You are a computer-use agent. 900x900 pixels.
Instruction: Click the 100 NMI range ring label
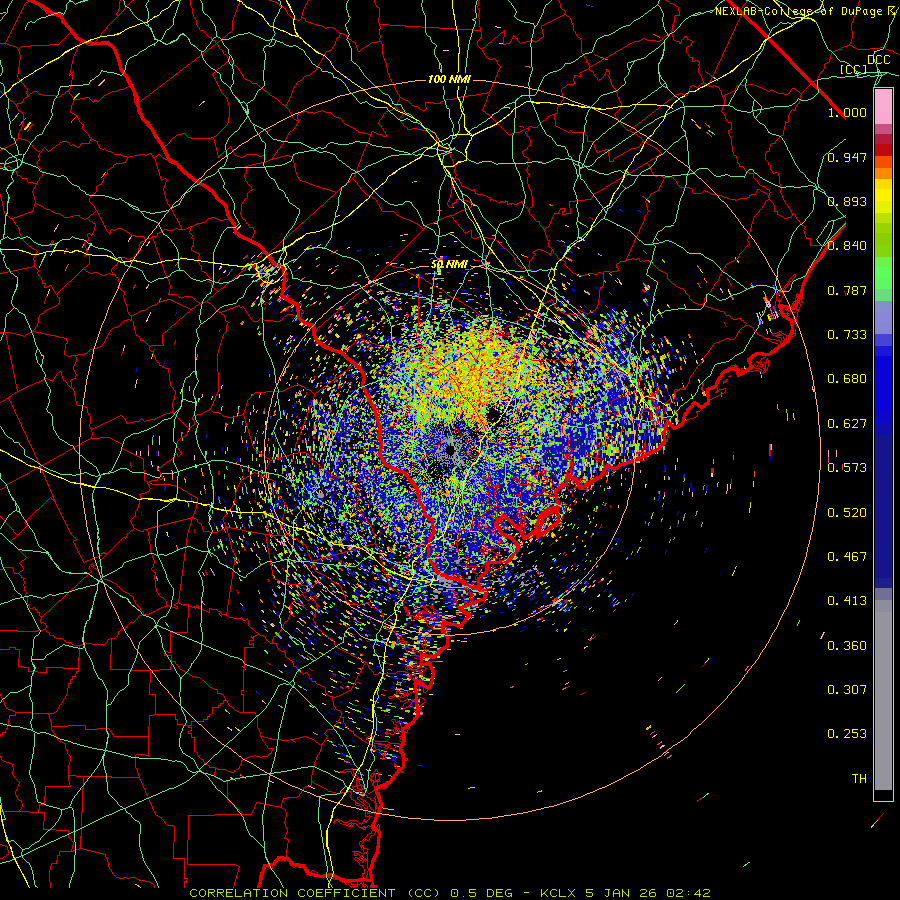(449, 79)
